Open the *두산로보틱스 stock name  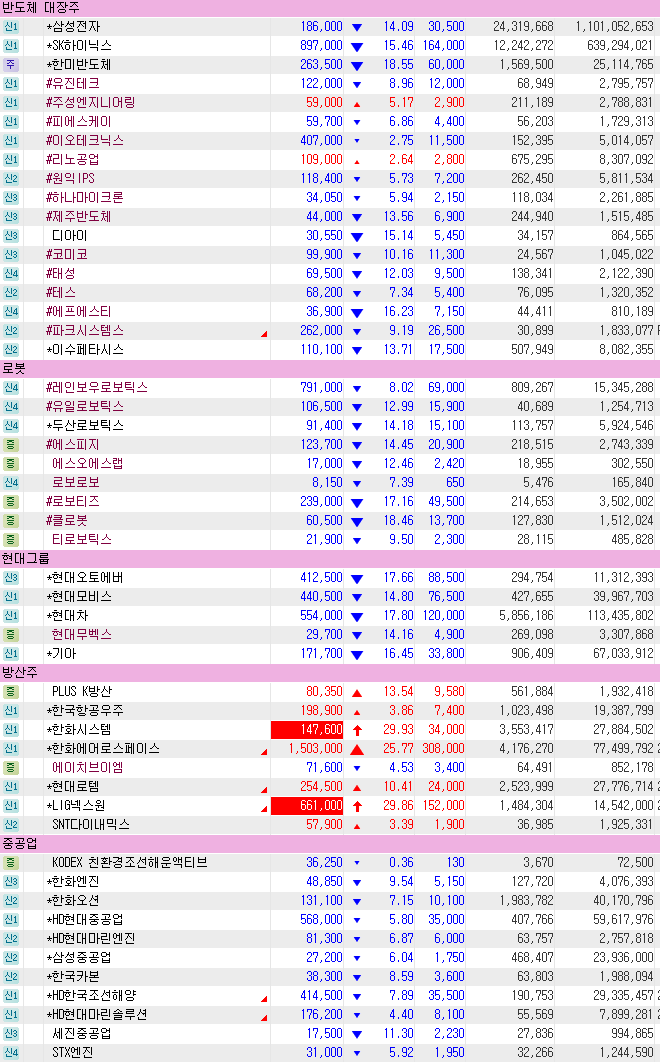click(x=85, y=425)
